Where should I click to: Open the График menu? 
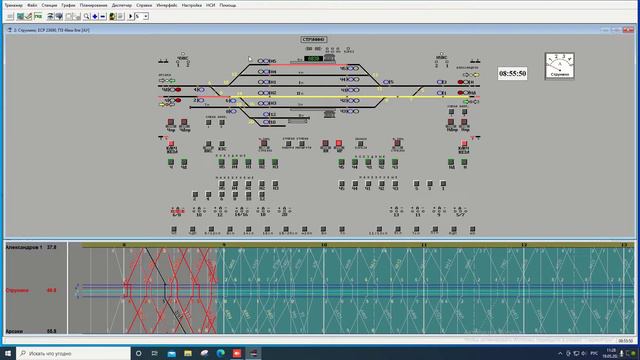click(68, 5)
